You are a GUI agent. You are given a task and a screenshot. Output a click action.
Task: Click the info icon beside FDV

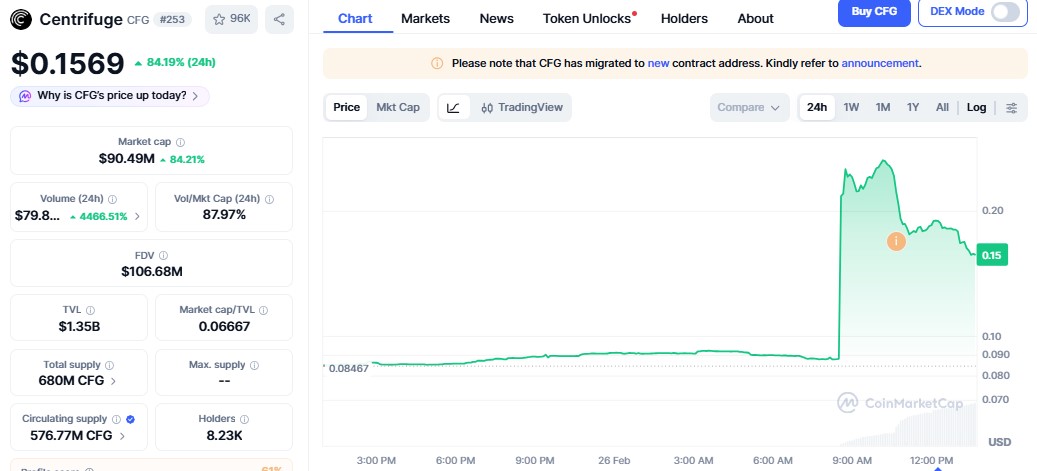click(163, 255)
